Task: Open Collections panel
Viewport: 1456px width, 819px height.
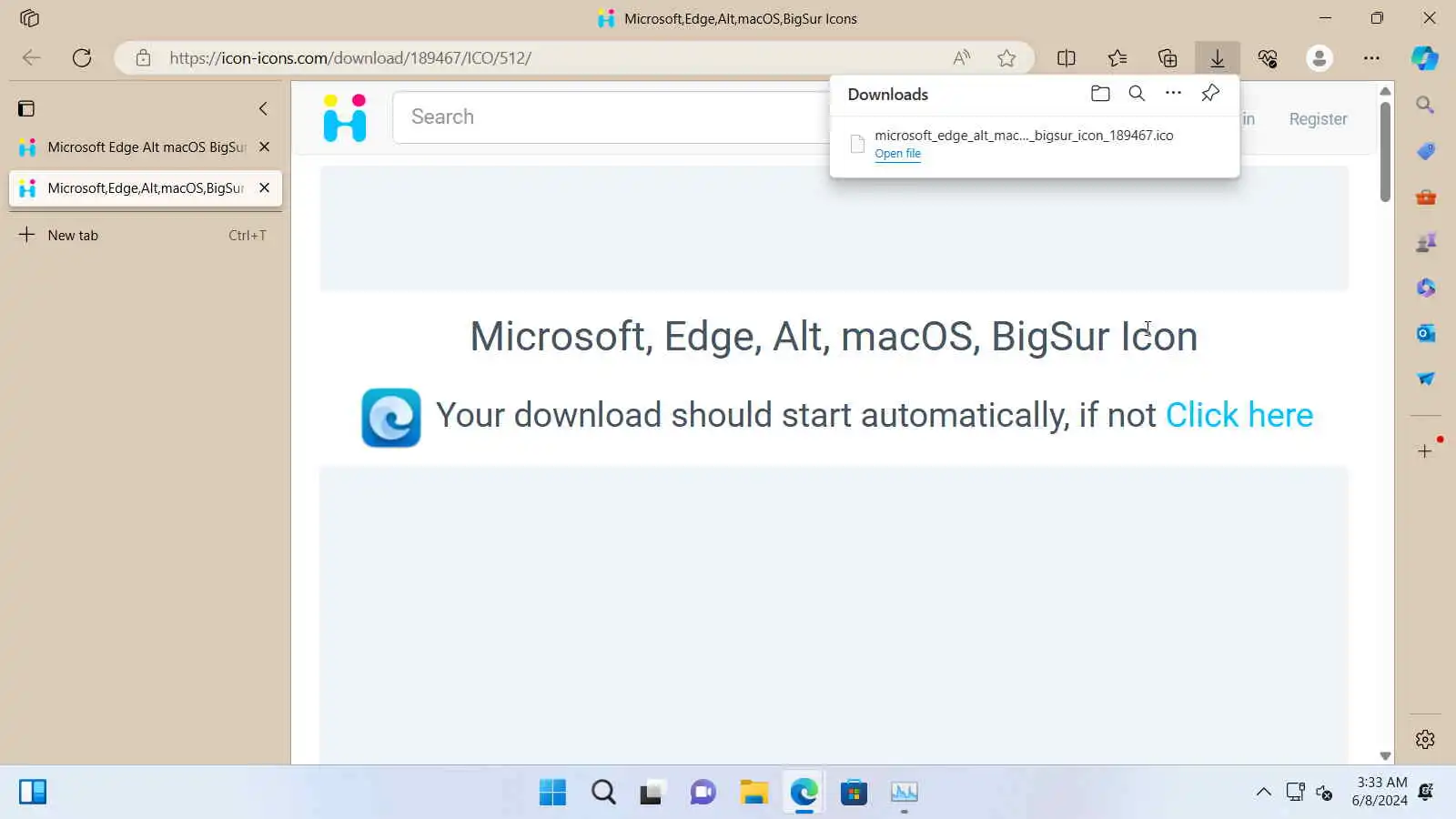Action: 1168,58
